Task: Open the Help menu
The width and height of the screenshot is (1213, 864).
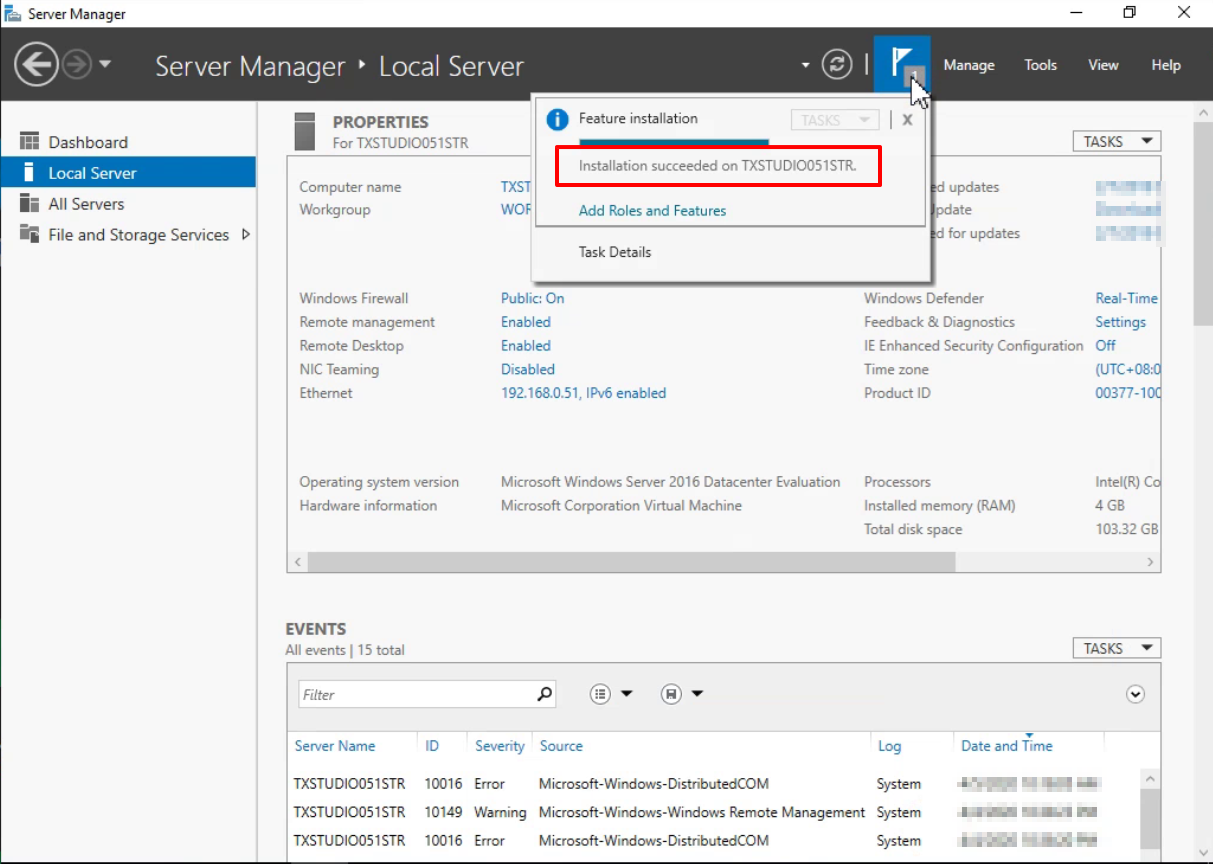Action: [1166, 65]
